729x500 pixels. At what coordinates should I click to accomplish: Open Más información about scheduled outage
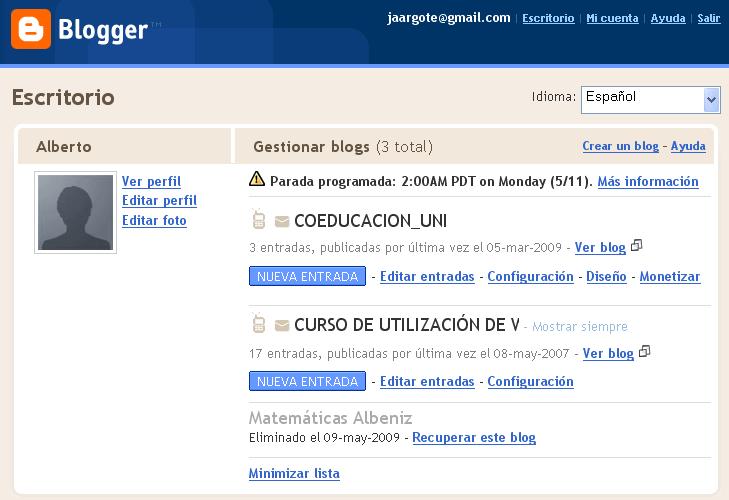point(648,181)
